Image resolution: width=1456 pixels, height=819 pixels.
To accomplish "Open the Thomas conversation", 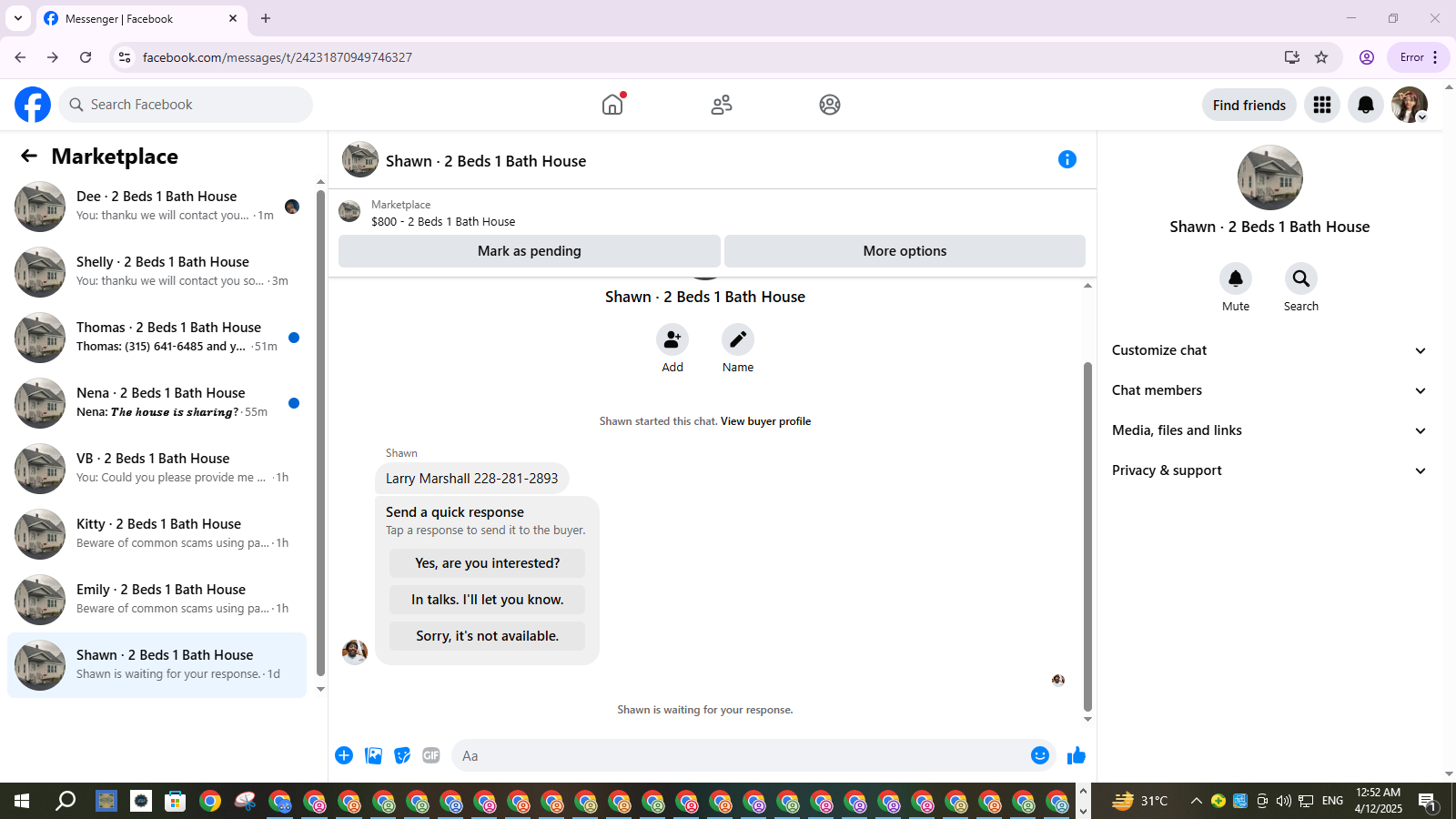I will tap(157, 338).
